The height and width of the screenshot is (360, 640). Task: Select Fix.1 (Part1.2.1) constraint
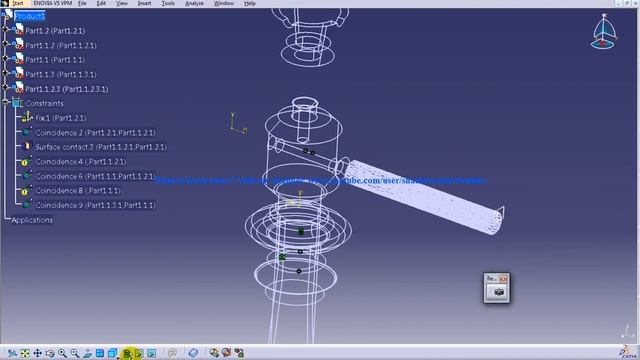pos(61,118)
